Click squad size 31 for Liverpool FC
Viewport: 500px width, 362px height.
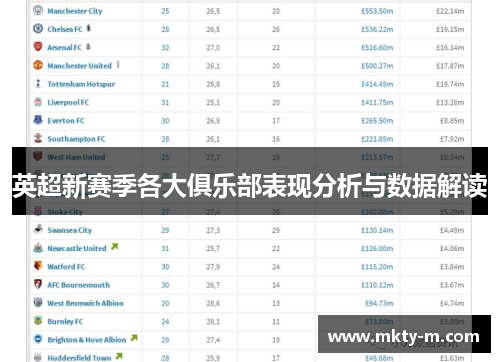[165, 103]
